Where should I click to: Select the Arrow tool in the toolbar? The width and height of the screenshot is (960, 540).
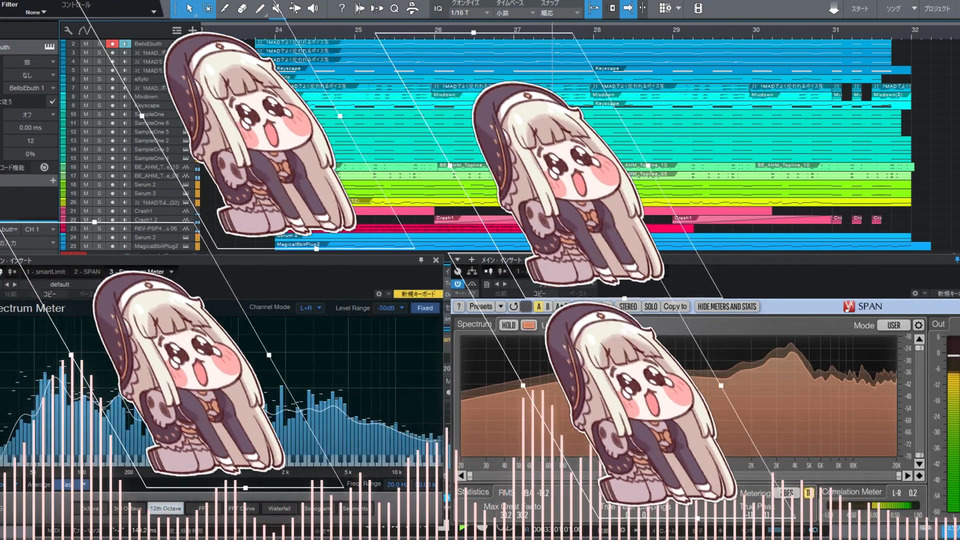point(190,9)
